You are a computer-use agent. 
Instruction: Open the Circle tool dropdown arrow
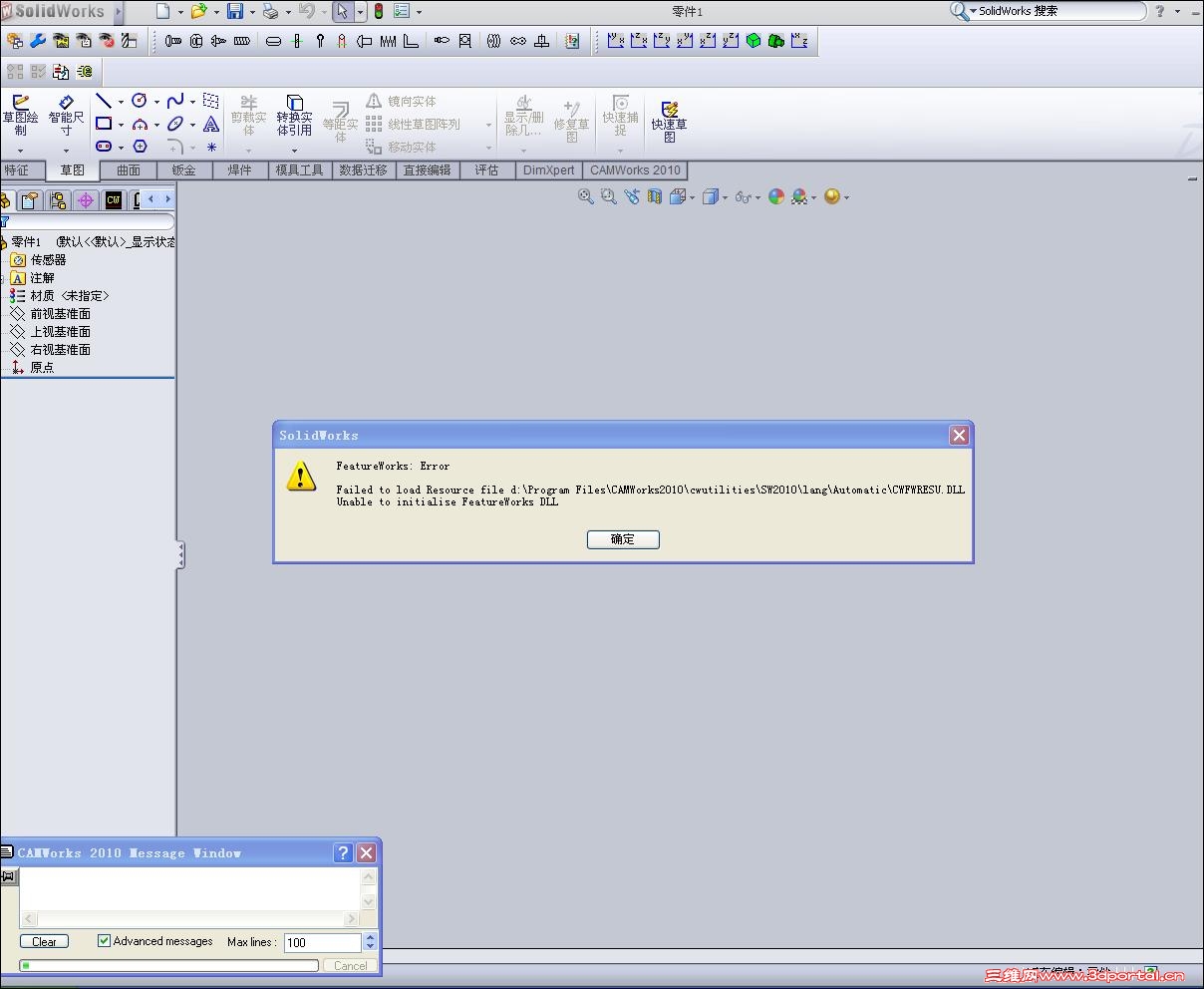tap(156, 102)
